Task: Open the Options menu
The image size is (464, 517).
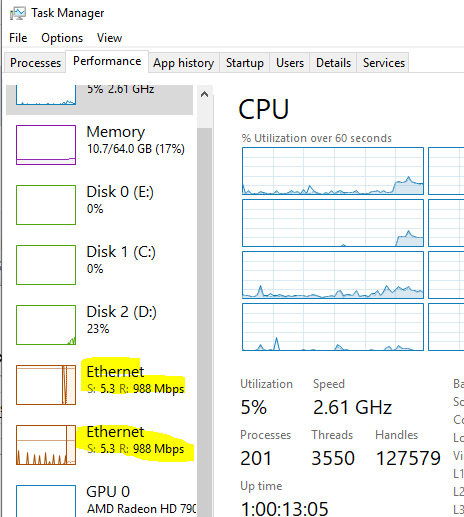Action: pos(62,38)
